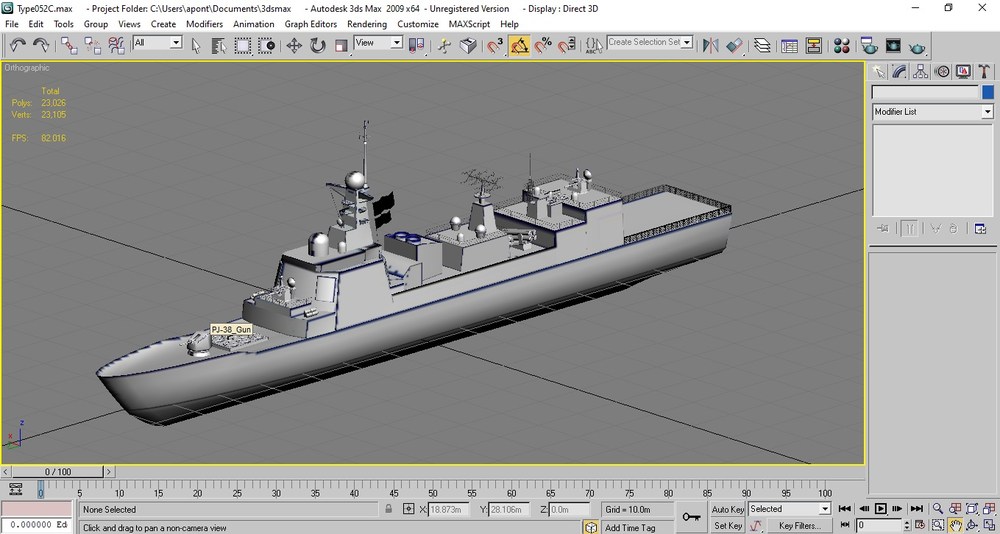The height and width of the screenshot is (534, 1000).
Task: Open the Edit menu
Action: [36, 24]
